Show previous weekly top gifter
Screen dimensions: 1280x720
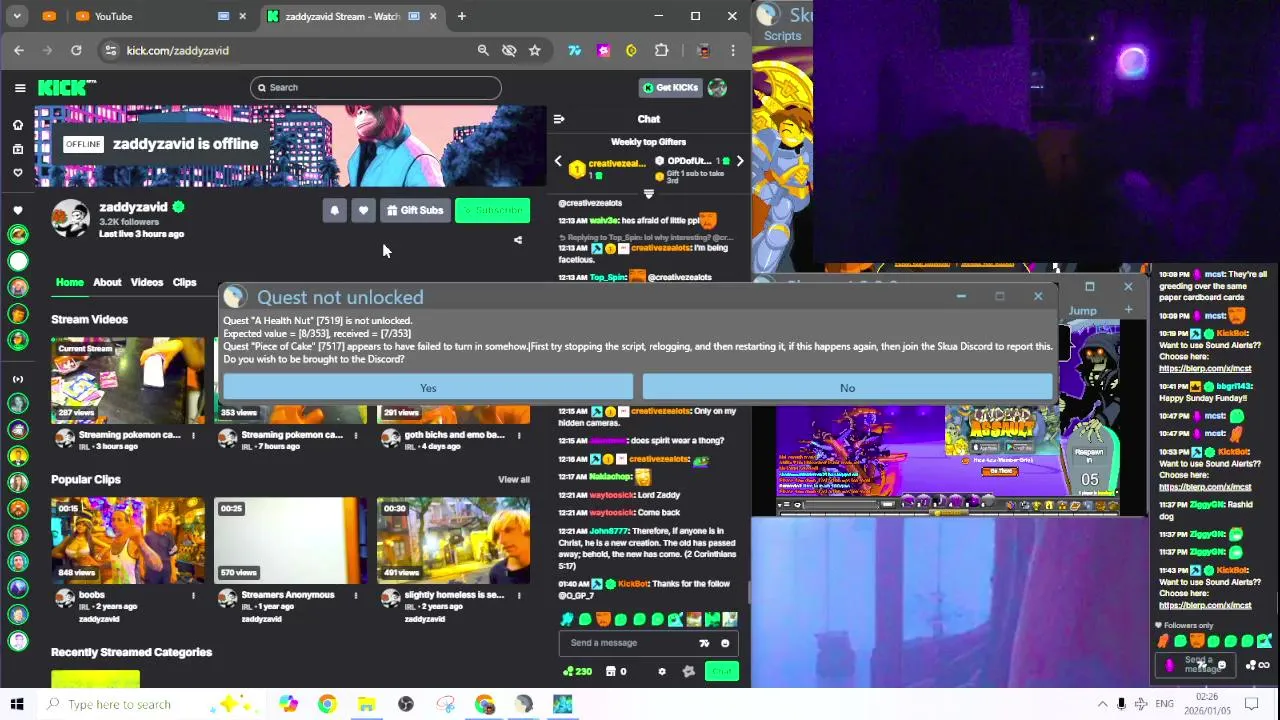tap(558, 161)
